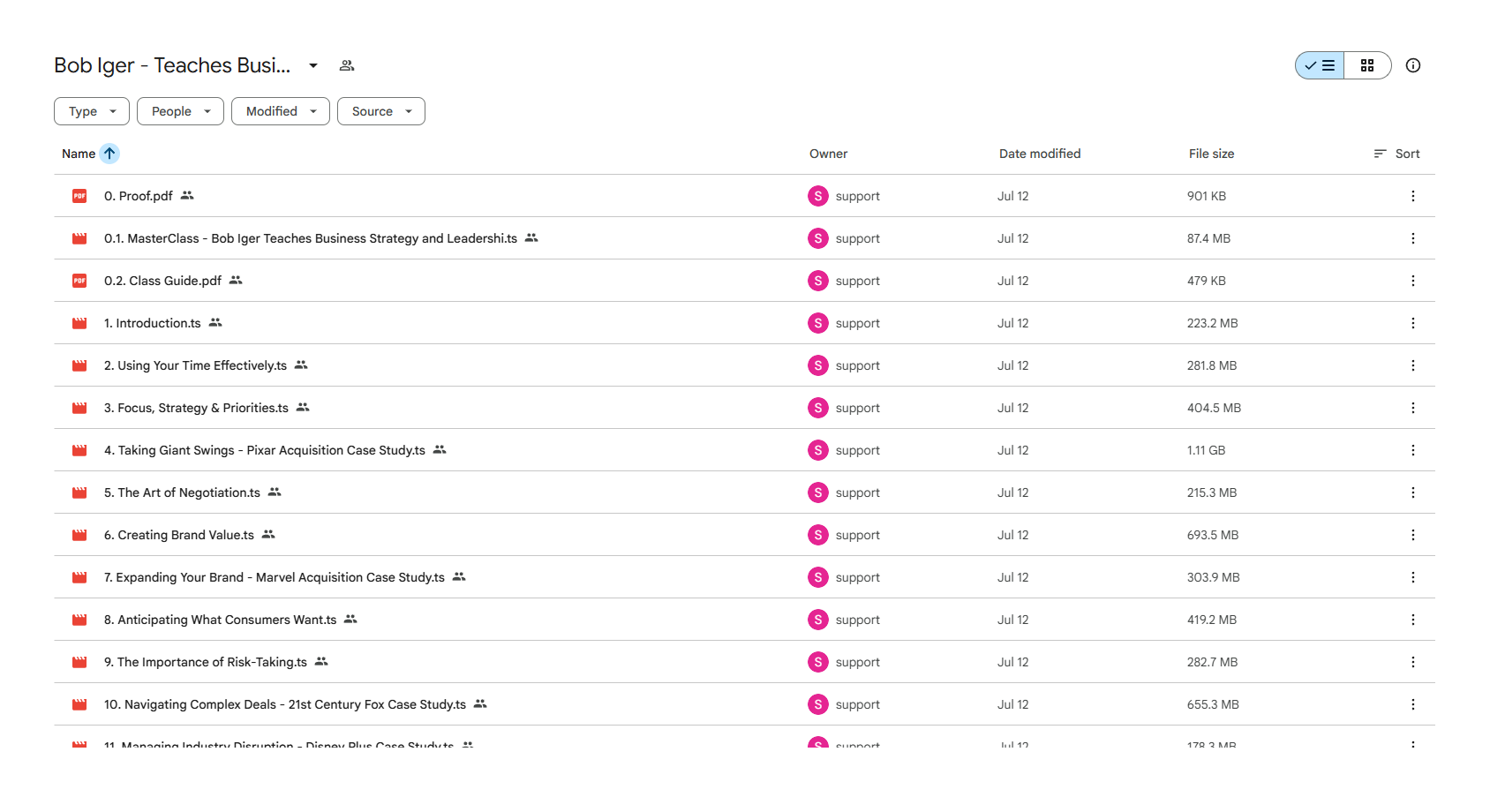Open more actions for 0. Proof.pdf
Image resolution: width=1490 pixels, height=812 pixels.
pyautogui.click(x=1413, y=196)
